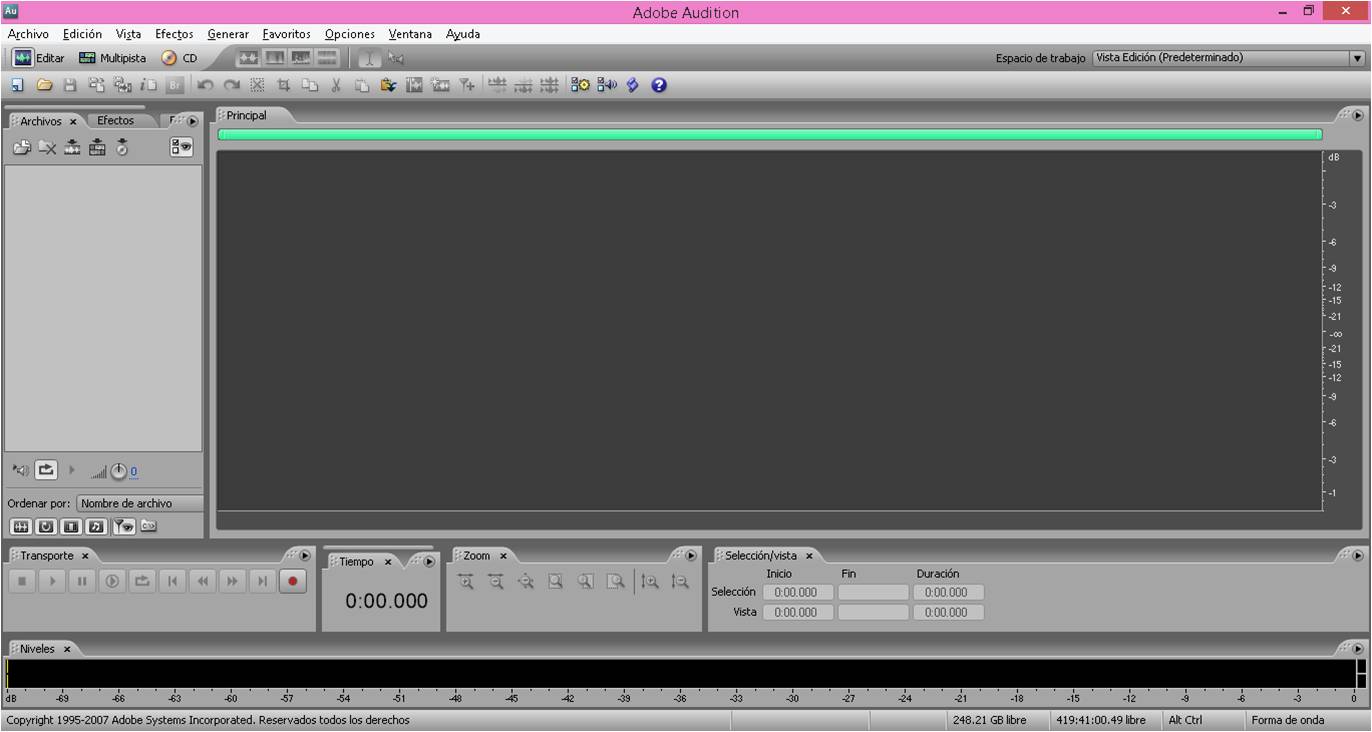The width and height of the screenshot is (1372, 732).
Task: Select the Scrubbing tool
Action: (396, 58)
